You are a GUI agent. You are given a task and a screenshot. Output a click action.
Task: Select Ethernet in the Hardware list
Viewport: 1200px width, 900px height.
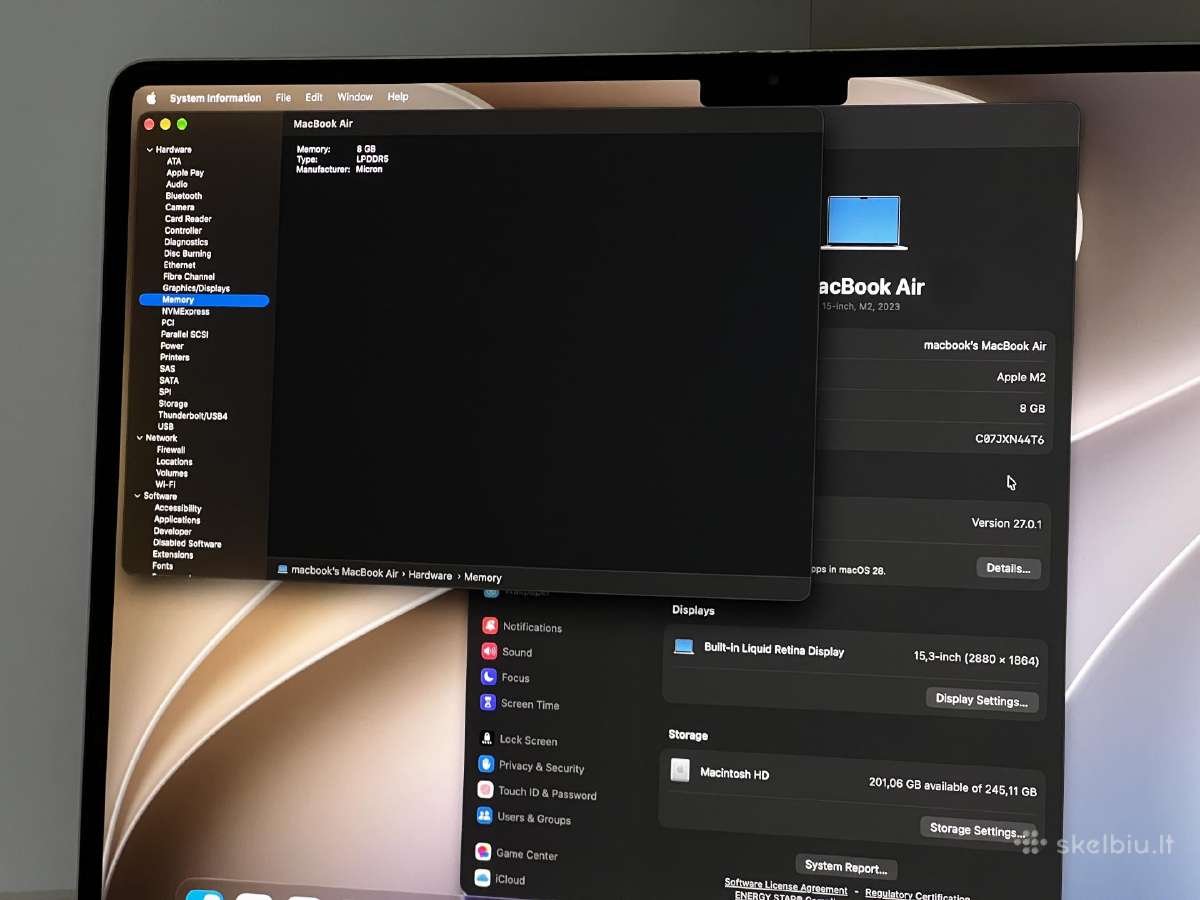coord(180,265)
